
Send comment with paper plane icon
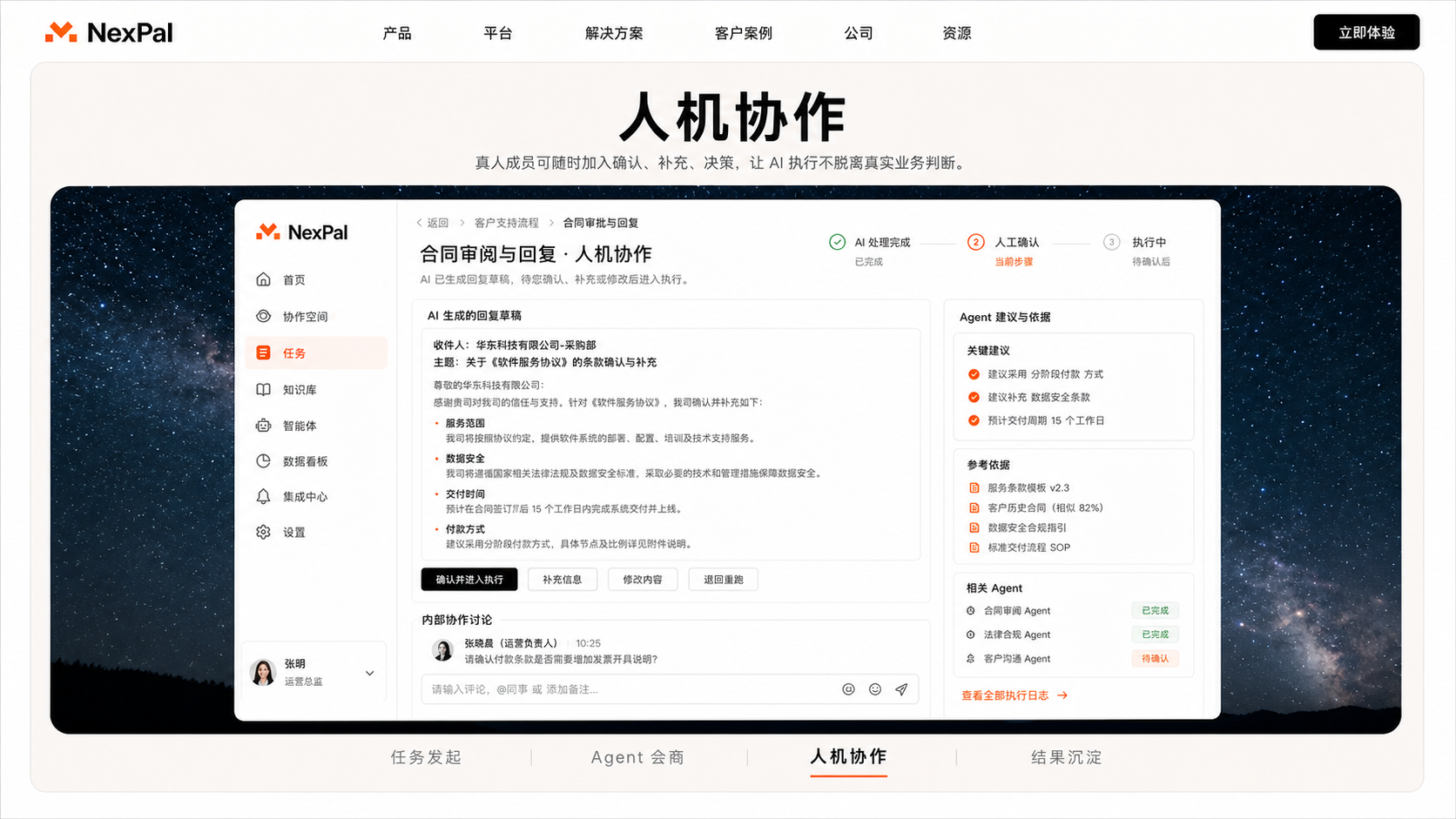click(901, 689)
